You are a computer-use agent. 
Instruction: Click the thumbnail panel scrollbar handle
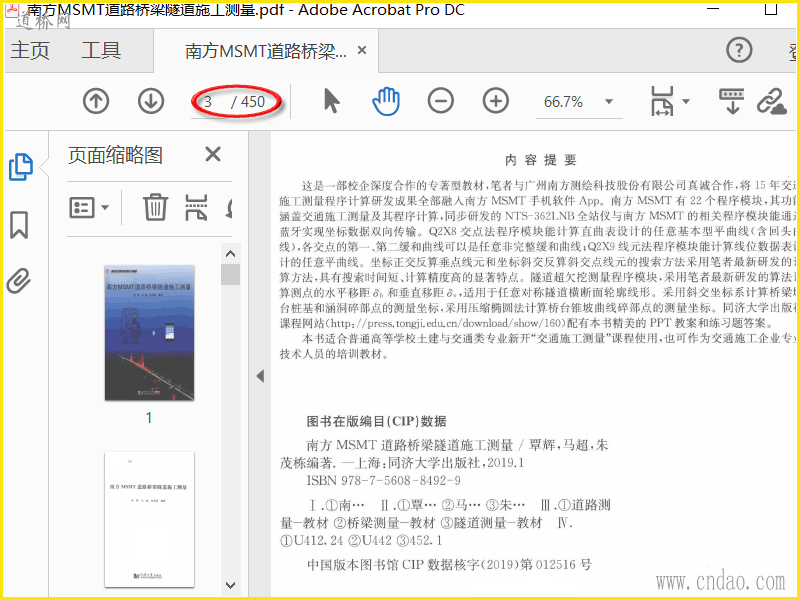[x=231, y=274]
